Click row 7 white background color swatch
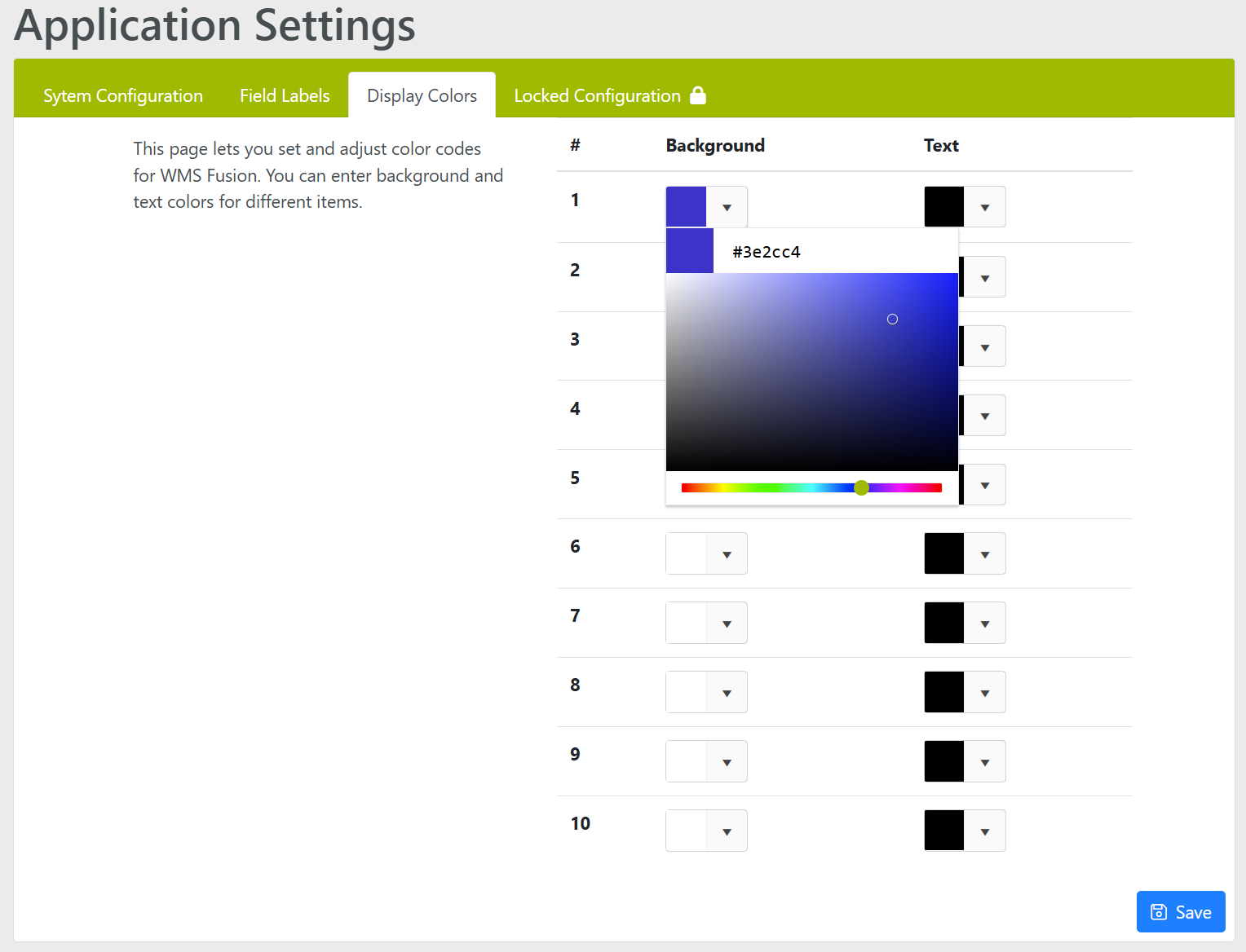Screen dimensions: 1246x952 tap(687, 623)
